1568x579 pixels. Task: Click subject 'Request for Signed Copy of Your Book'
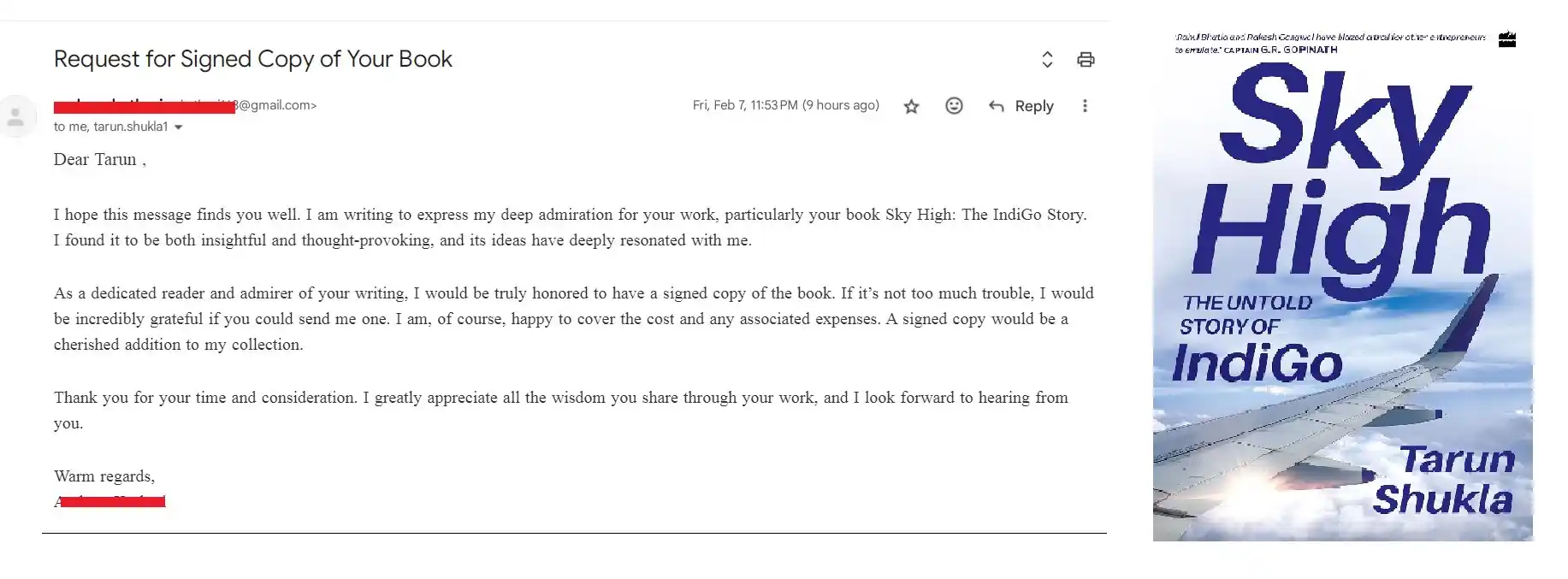point(253,59)
